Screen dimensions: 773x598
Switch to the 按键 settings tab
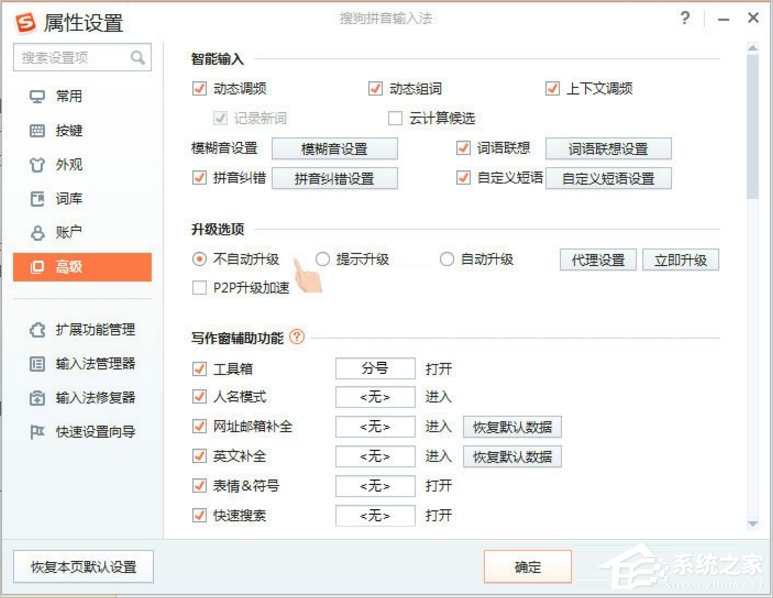(x=82, y=131)
